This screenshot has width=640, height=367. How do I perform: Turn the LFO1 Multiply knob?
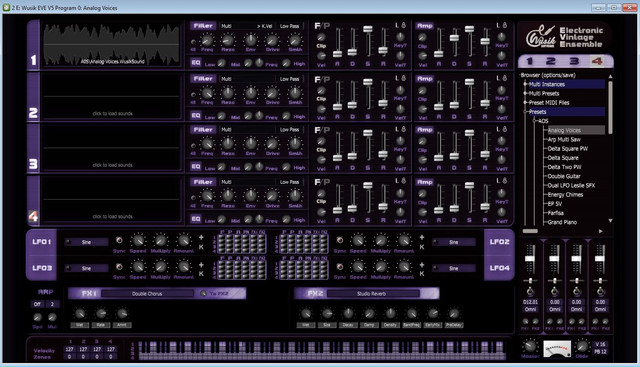pyautogui.click(x=160, y=241)
